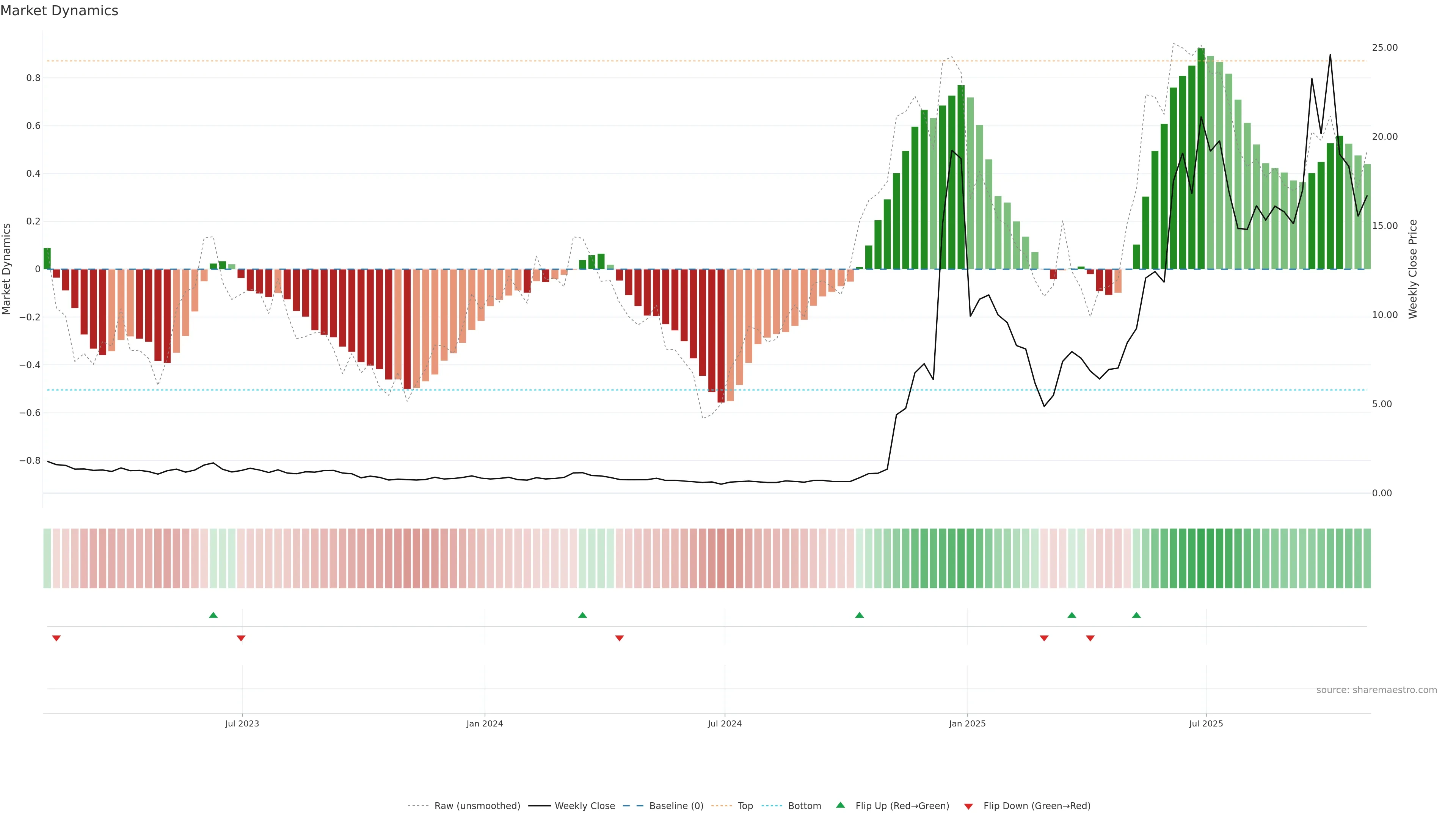Click the Flip Up legend triangle icon
Image resolution: width=1456 pixels, height=819 pixels.
pos(841,805)
